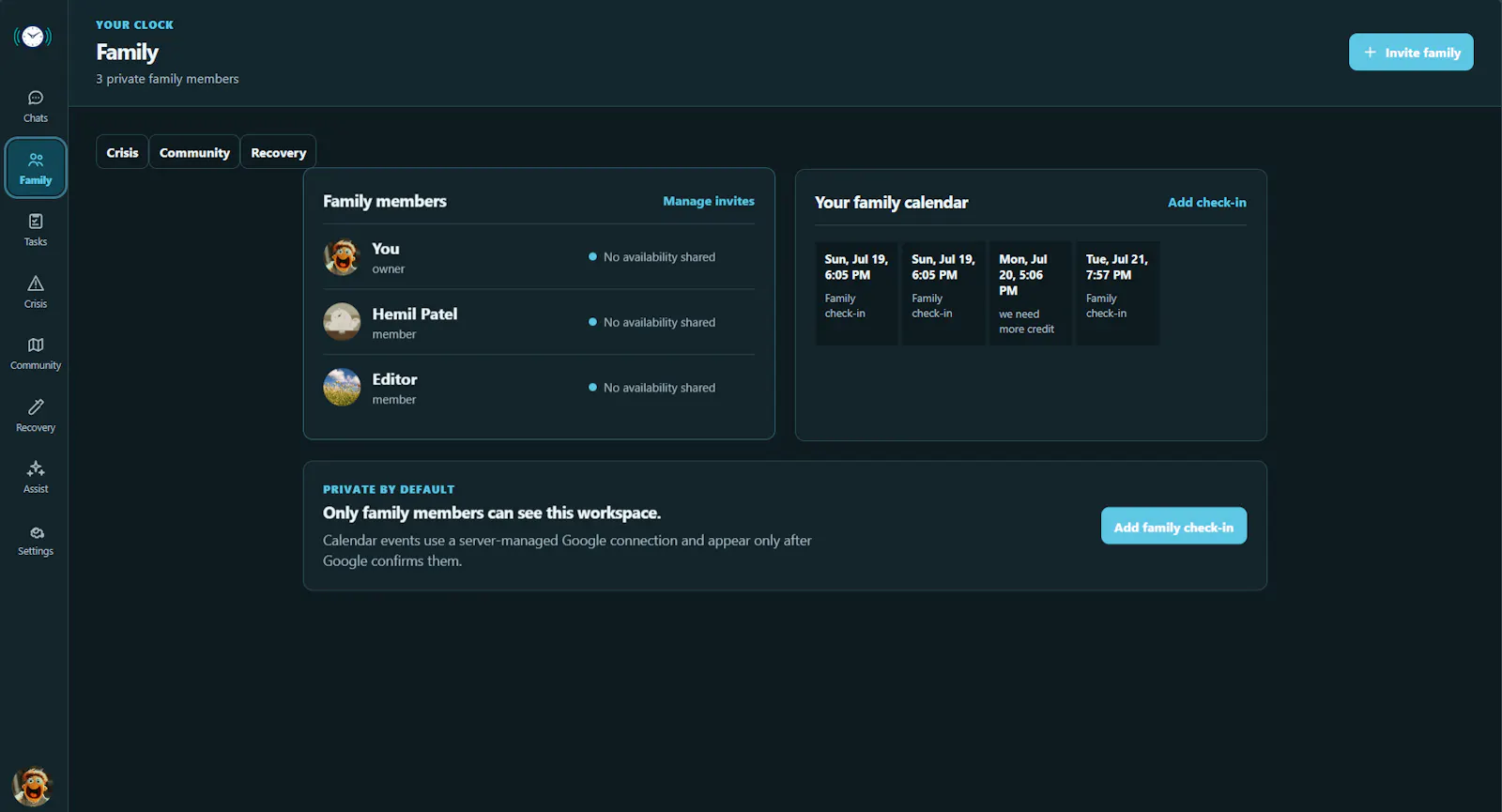This screenshot has height=812, width=1502.
Task: Switch to the Crisis tab
Action: [122, 152]
